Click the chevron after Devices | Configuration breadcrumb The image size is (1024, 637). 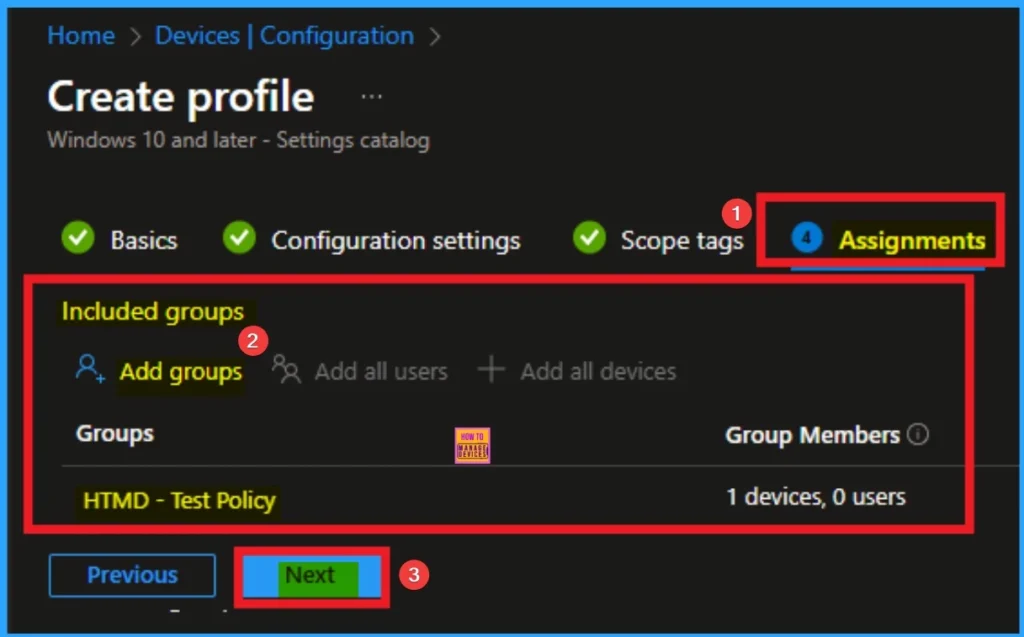pos(435,36)
